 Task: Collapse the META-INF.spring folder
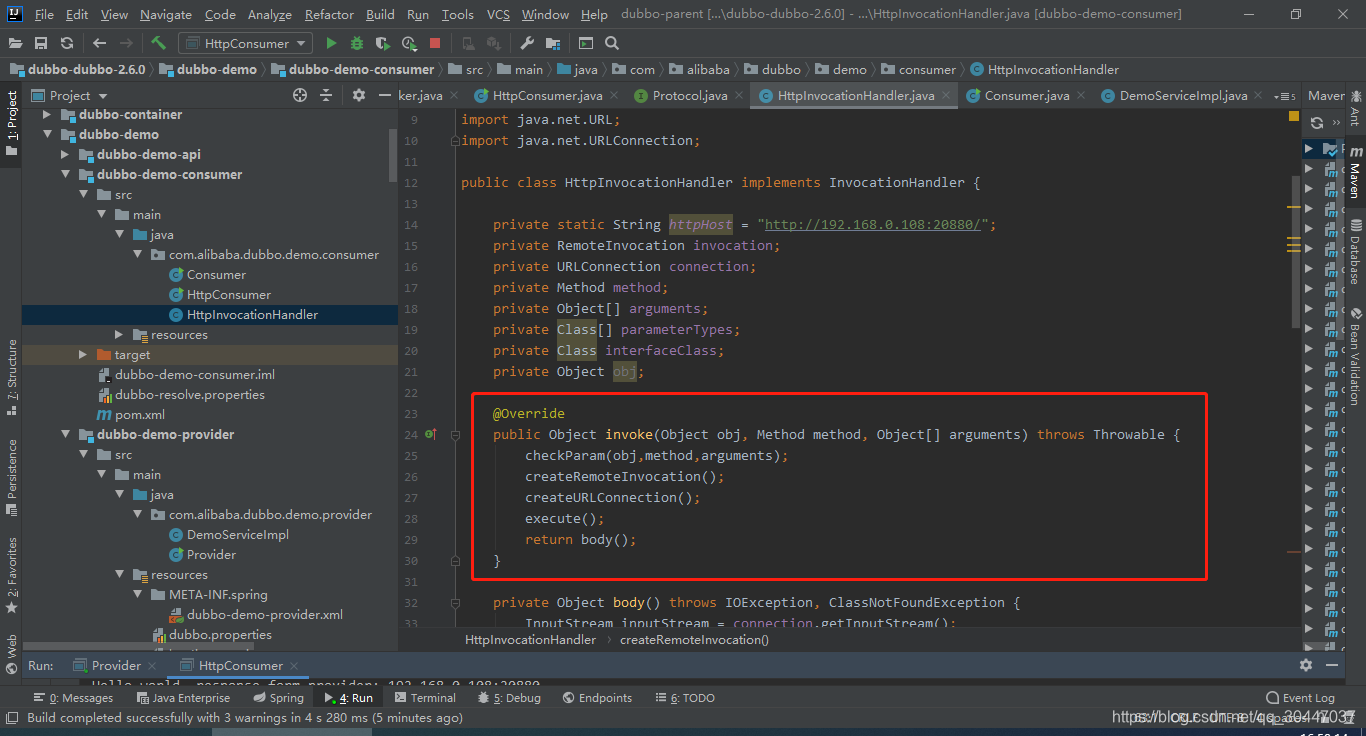click(x=138, y=594)
